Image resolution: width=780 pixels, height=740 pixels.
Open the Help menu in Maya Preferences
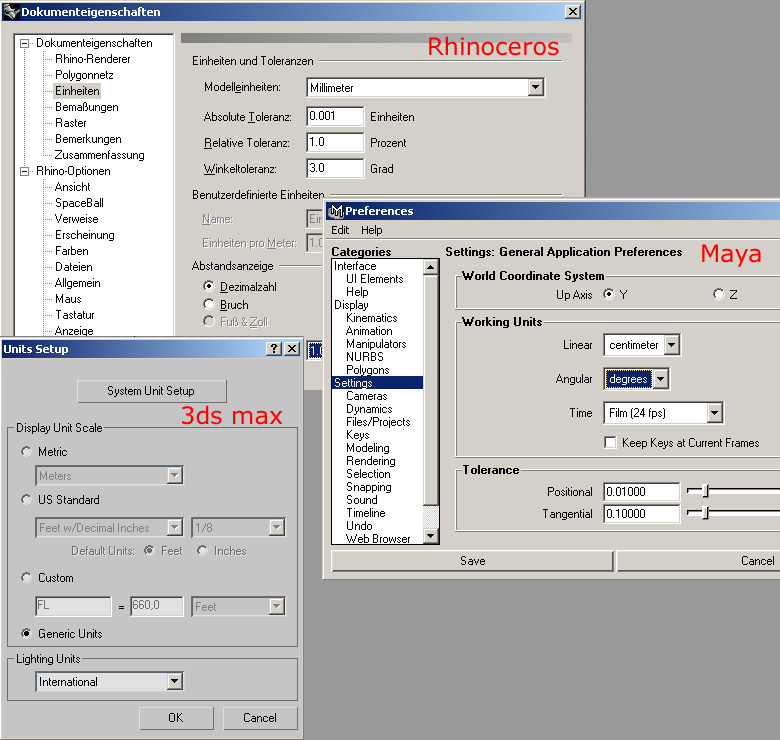372,230
